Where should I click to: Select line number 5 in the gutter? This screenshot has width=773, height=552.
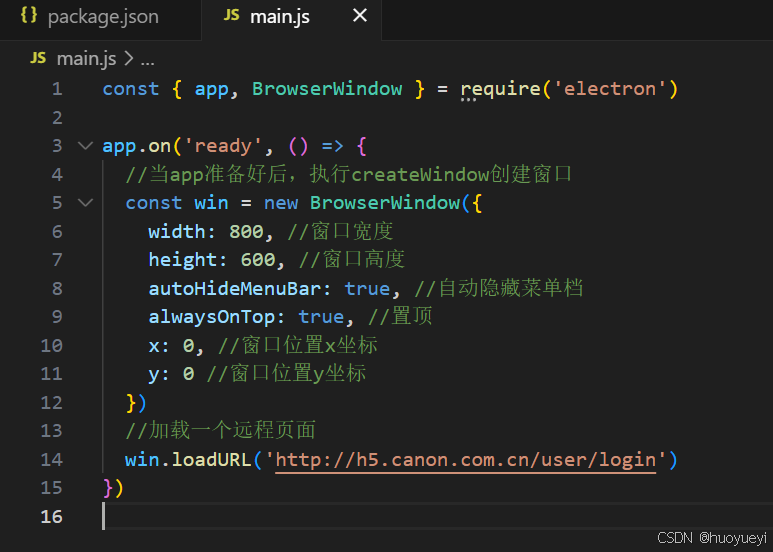(57, 203)
